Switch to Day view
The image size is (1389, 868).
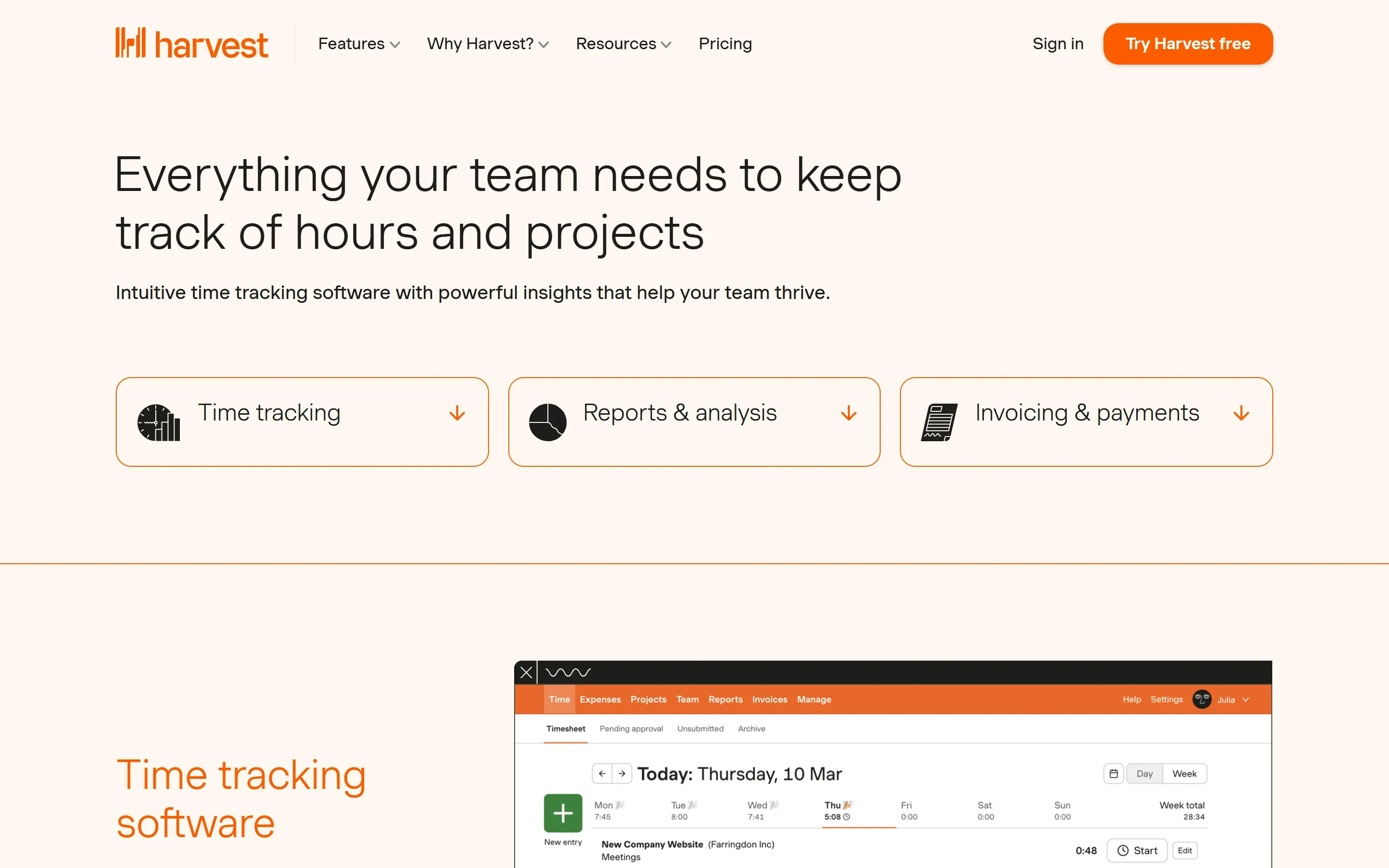(x=1144, y=773)
